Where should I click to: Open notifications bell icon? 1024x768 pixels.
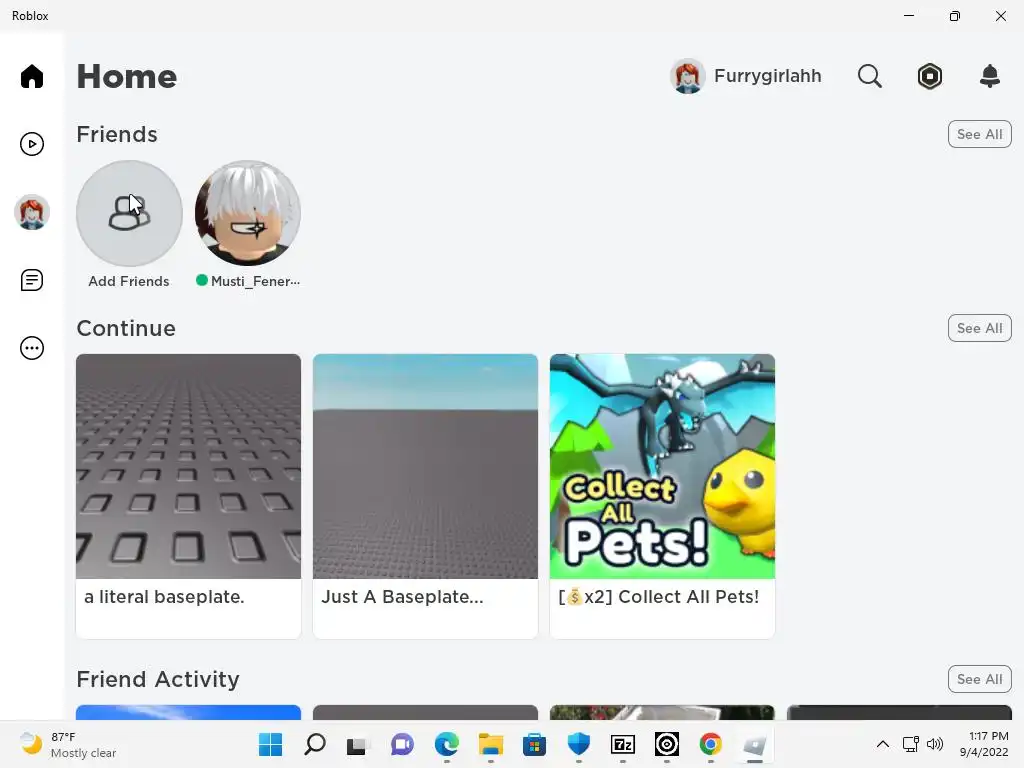click(x=990, y=76)
